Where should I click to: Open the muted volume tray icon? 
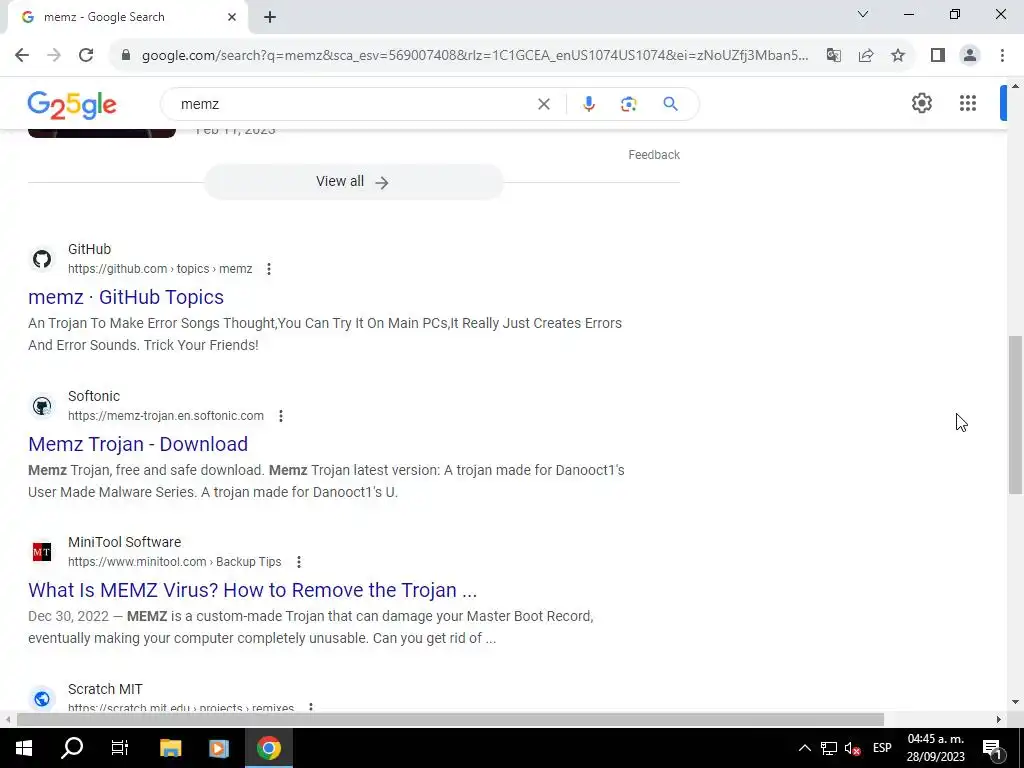pyautogui.click(x=852, y=748)
